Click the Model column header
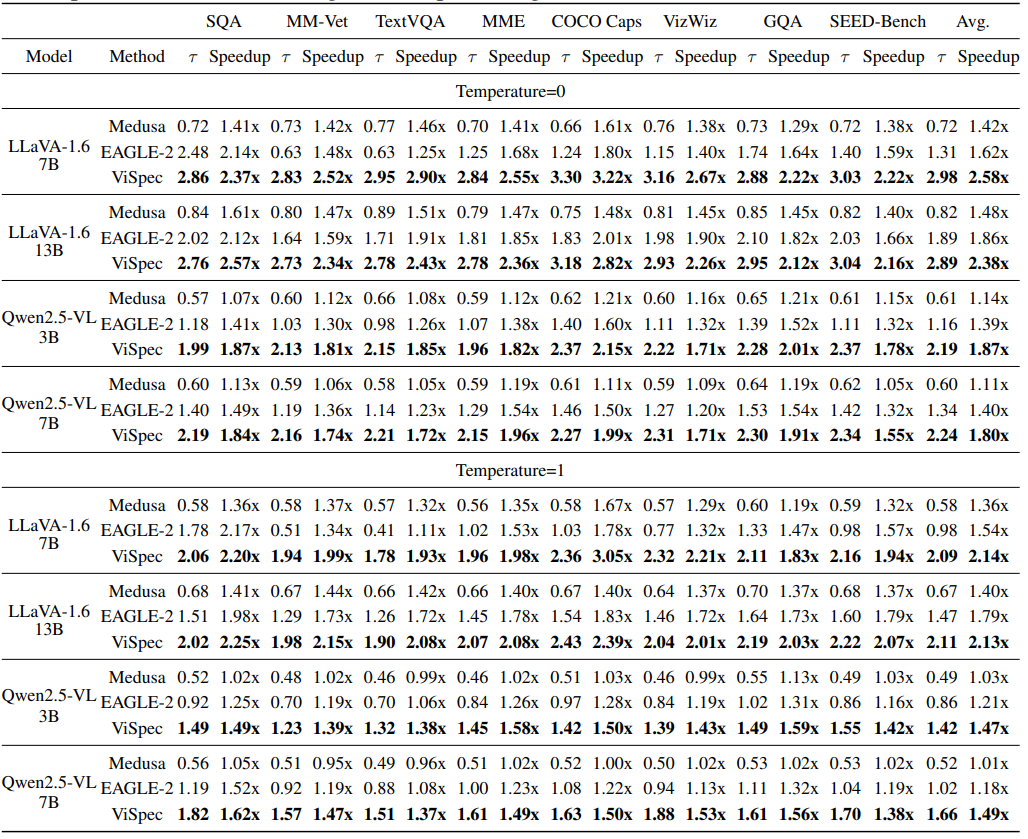The width and height of the screenshot is (1028, 839). point(49,57)
